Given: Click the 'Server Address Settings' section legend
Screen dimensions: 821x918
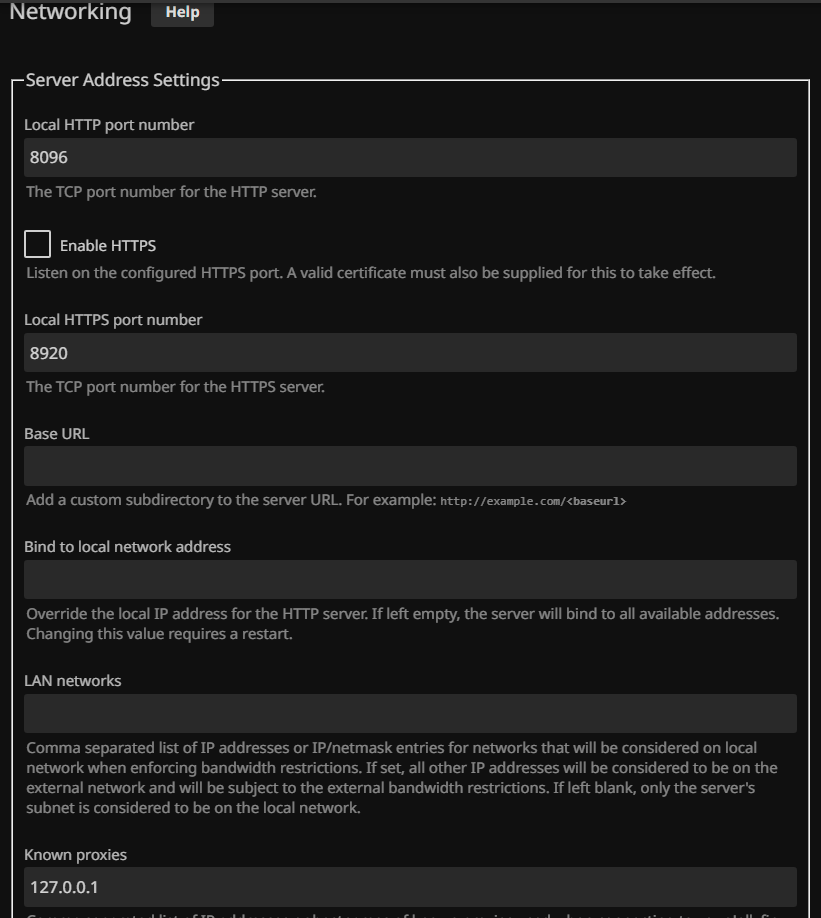Looking at the screenshot, I should pyautogui.click(x=122, y=80).
